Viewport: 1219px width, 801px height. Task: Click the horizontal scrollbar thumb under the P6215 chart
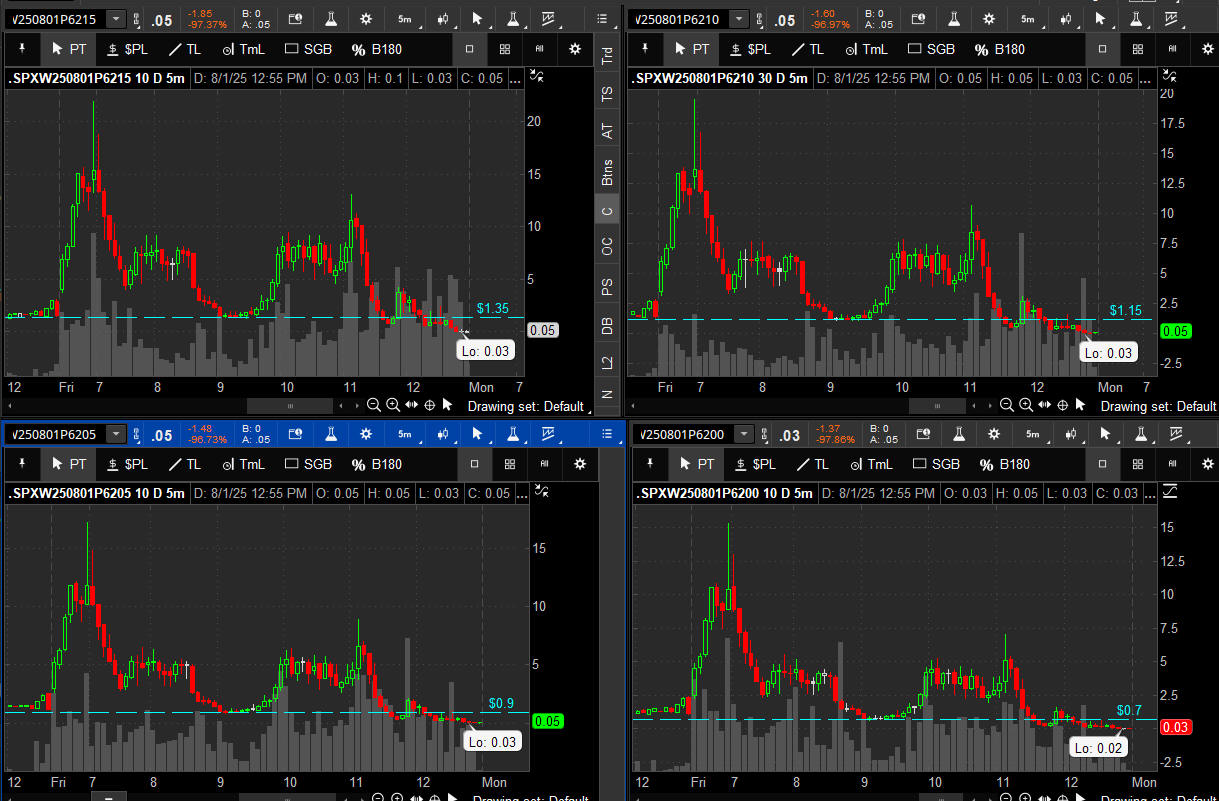click(x=290, y=405)
